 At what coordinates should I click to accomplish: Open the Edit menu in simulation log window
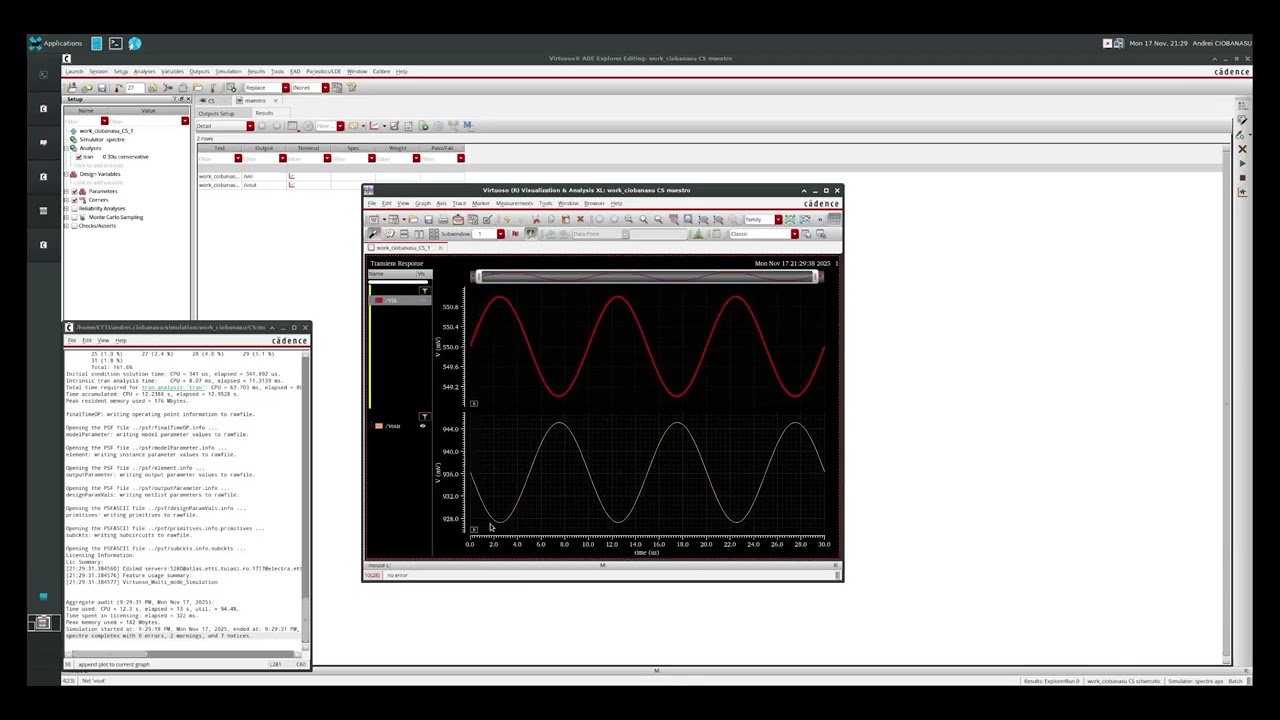point(87,341)
